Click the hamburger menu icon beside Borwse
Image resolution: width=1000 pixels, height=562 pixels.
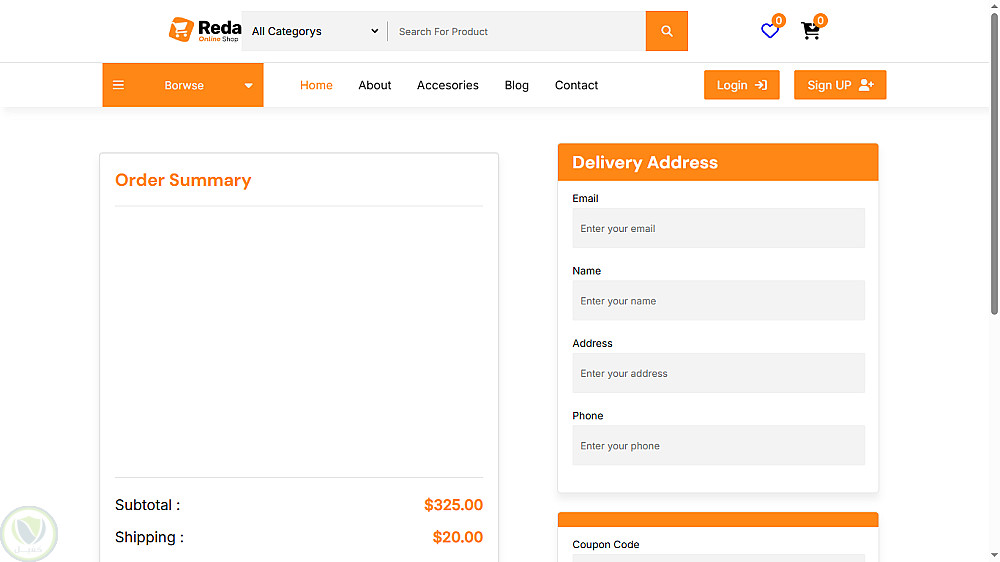pos(119,85)
